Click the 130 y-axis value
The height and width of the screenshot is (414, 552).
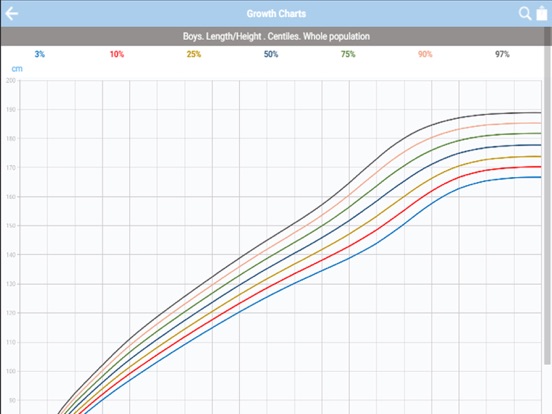(11, 284)
